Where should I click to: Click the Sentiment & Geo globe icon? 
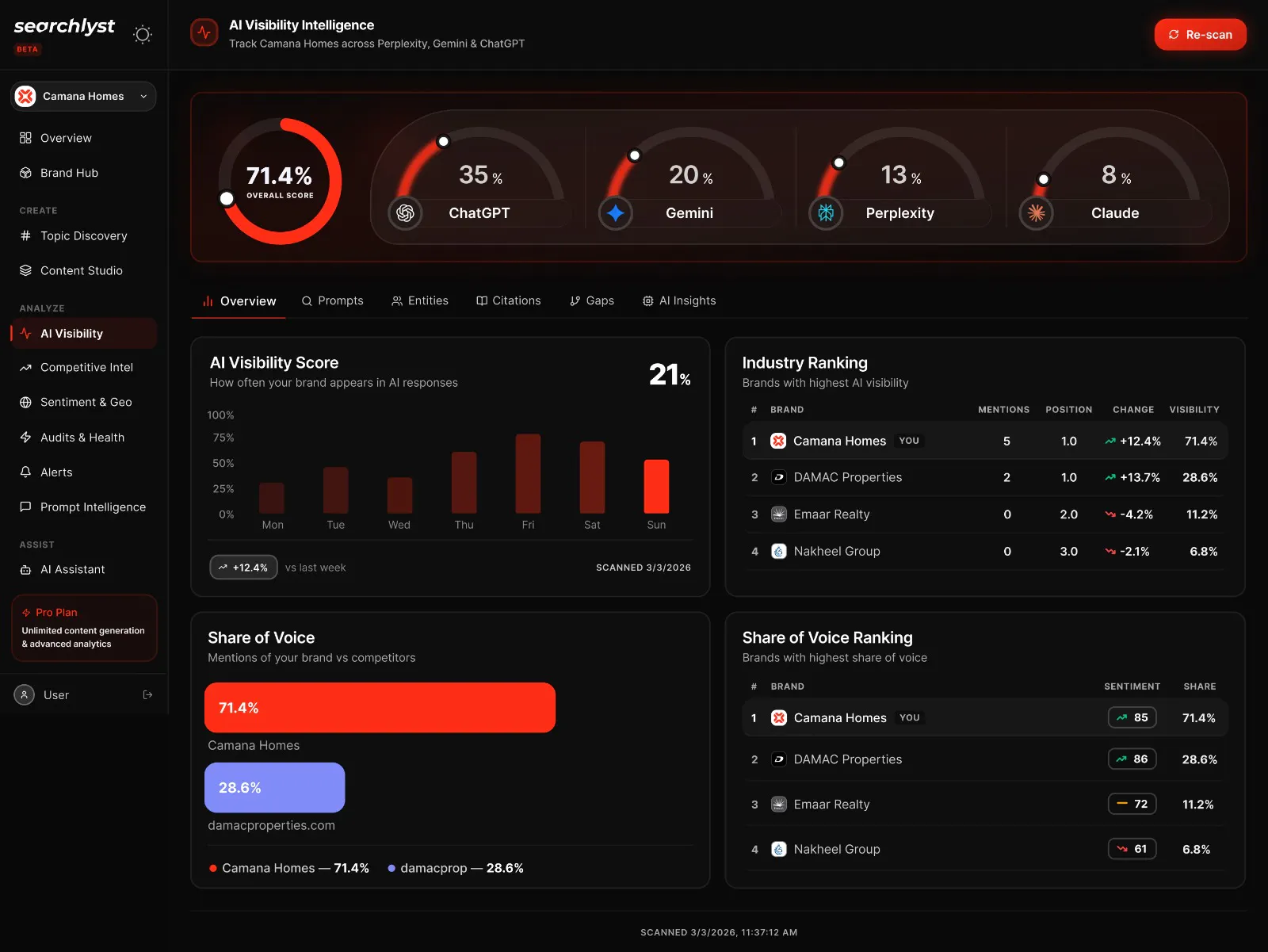[x=25, y=402]
